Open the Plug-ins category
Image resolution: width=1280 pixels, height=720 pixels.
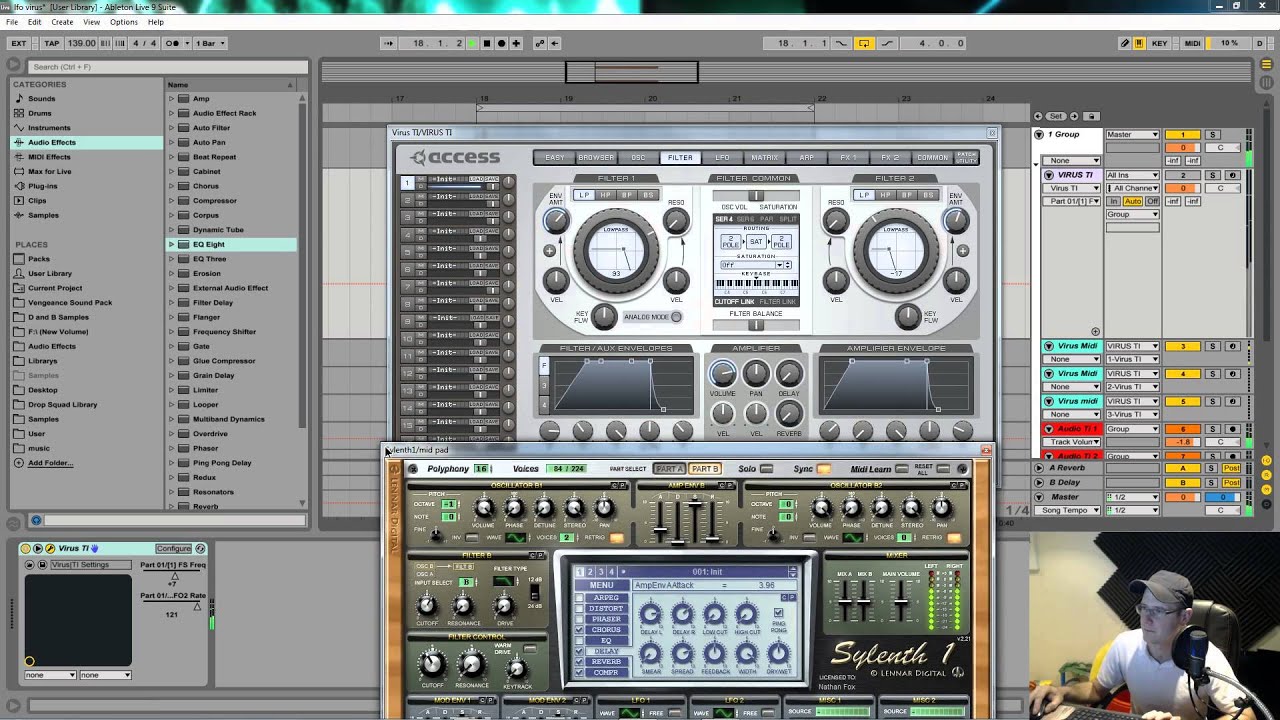pyautogui.click(x=42, y=186)
